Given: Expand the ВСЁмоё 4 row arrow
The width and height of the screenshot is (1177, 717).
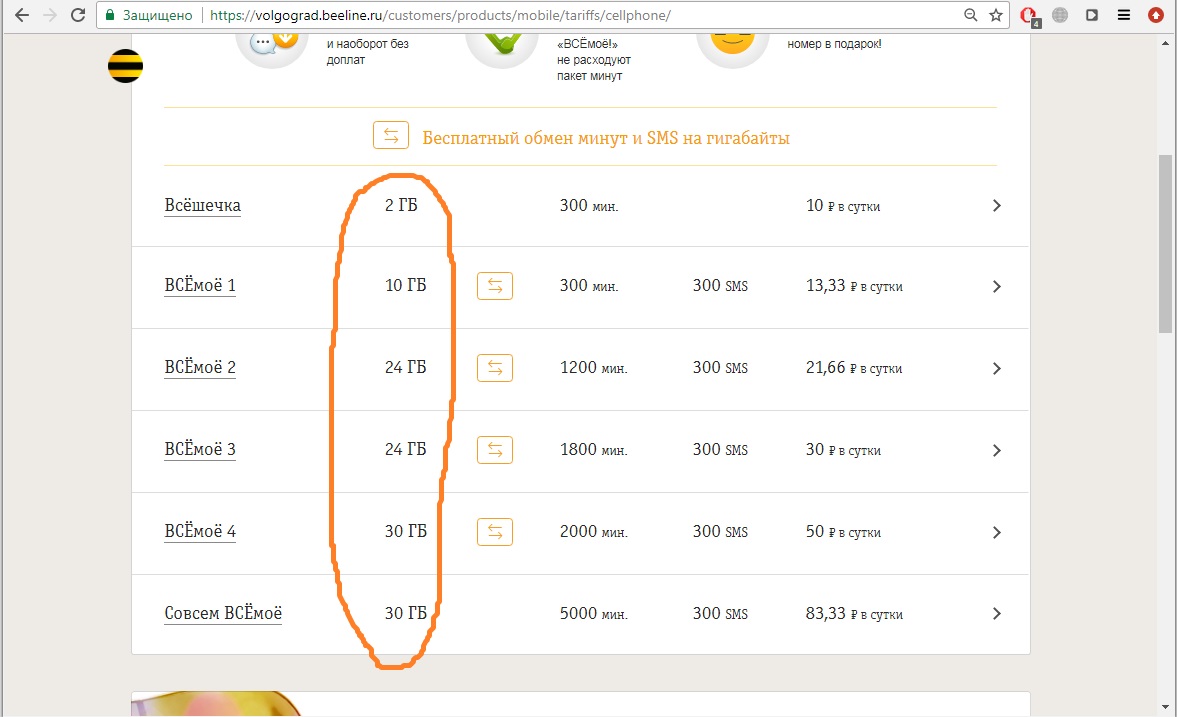Looking at the screenshot, I should 997,532.
